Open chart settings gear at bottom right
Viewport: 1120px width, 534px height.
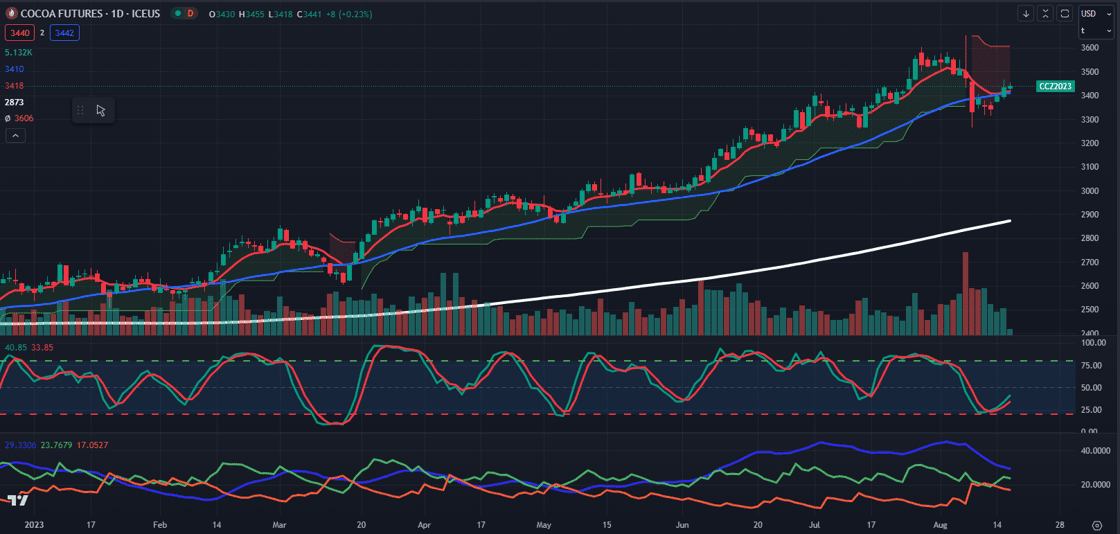click(x=1096, y=525)
